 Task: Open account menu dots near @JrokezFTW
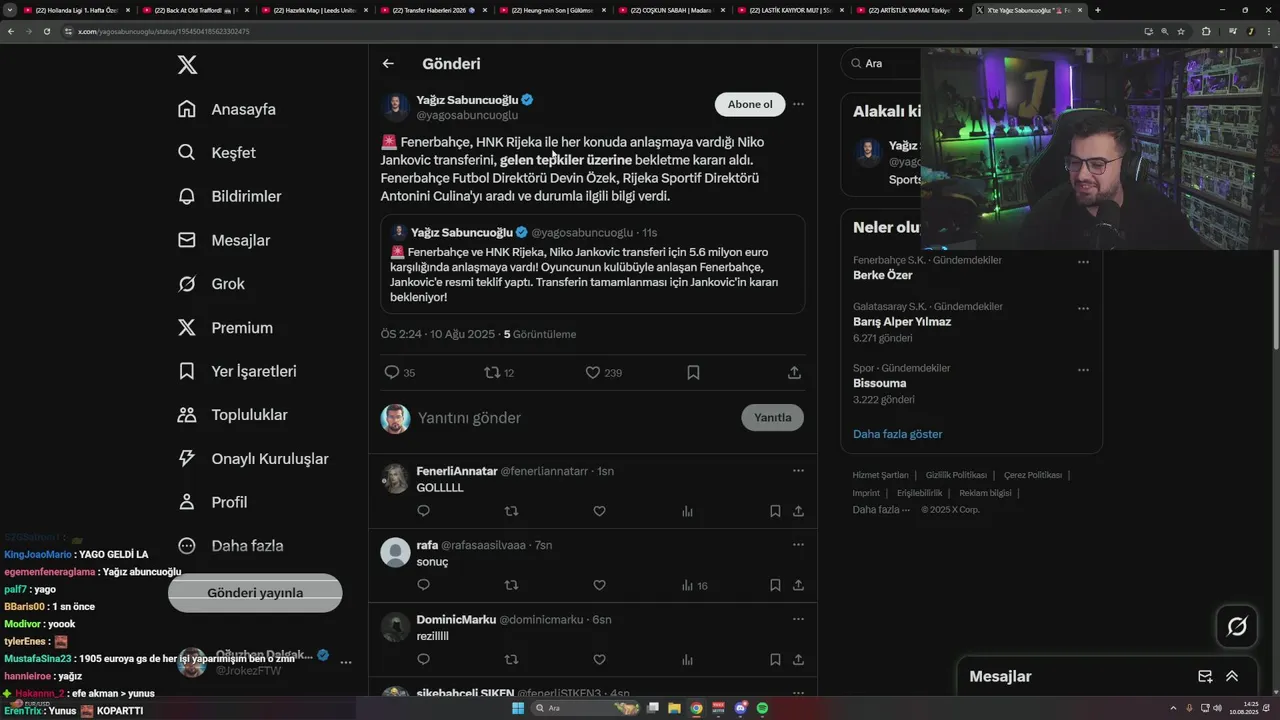pos(346,662)
